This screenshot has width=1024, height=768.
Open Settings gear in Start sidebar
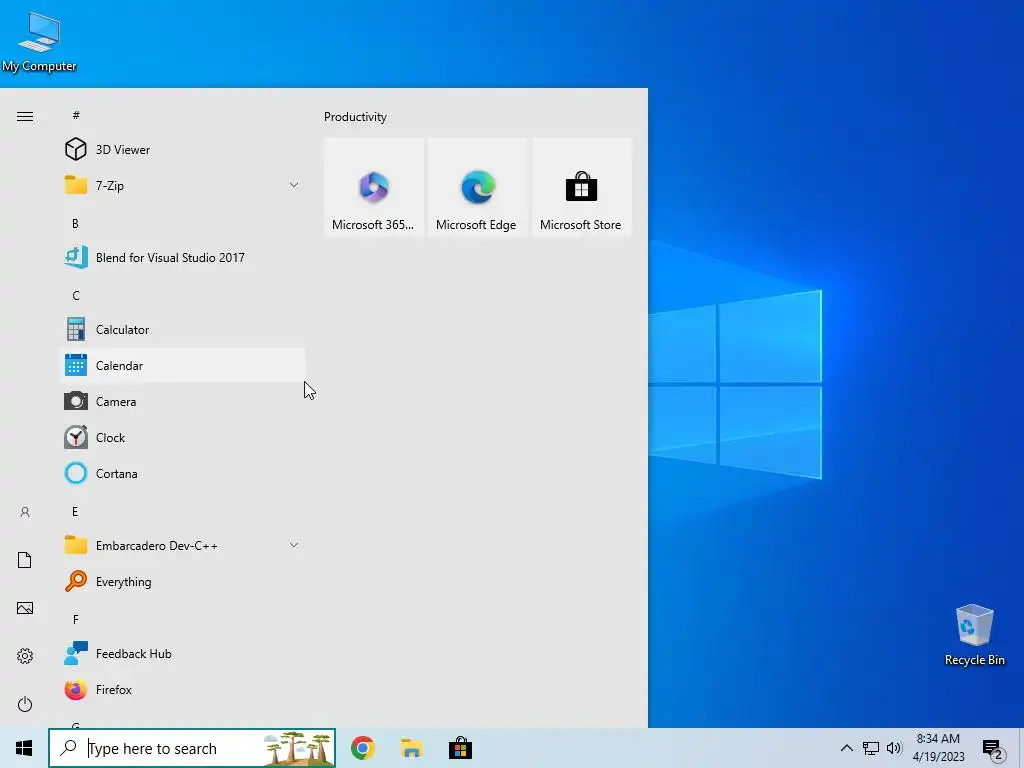tap(25, 656)
